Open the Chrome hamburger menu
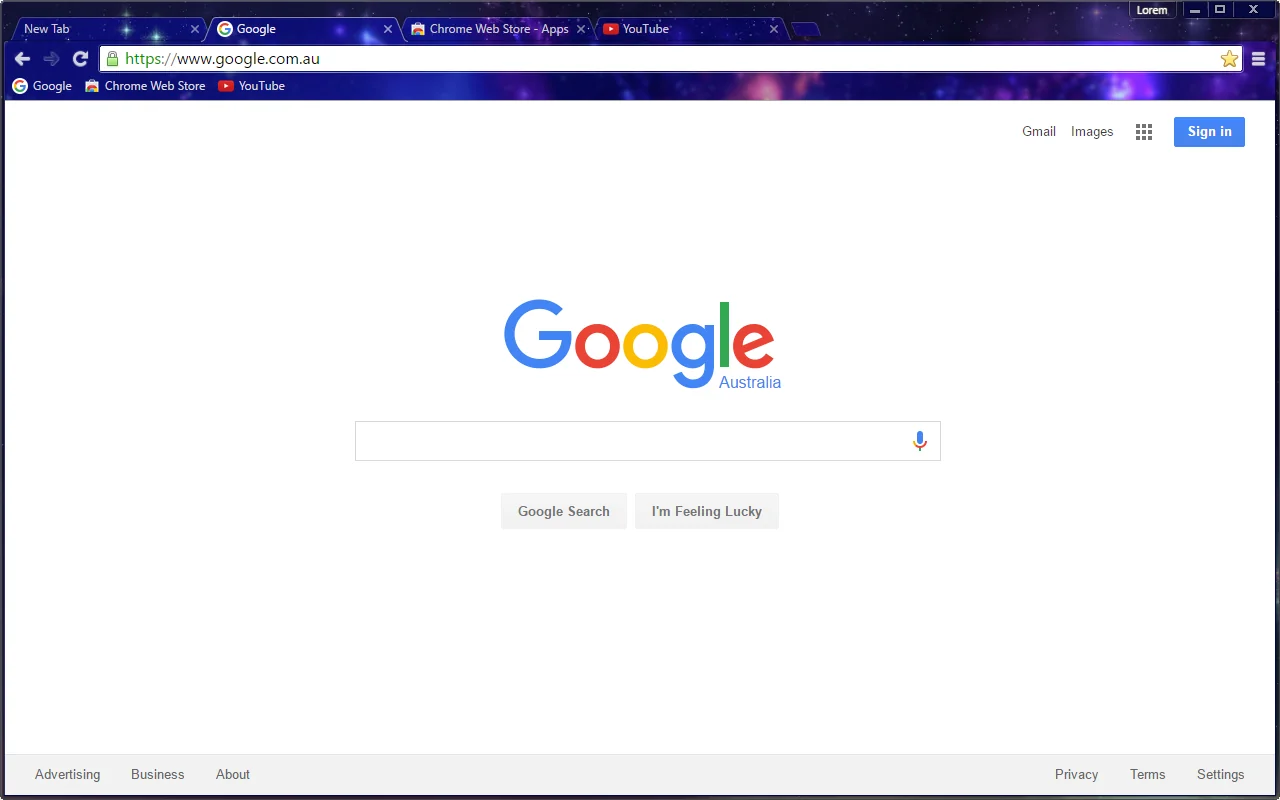The height and width of the screenshot is (800, 1280). pyautogui.click(x=1259, y=59)
